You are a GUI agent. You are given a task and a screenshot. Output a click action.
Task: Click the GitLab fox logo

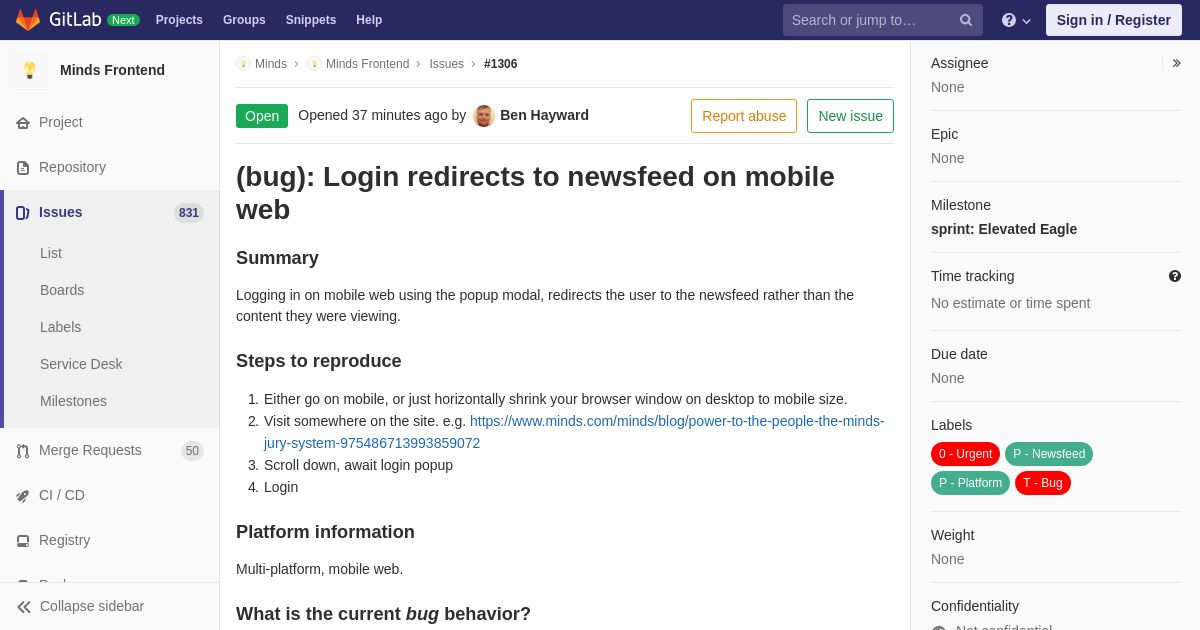coord(28,20)
